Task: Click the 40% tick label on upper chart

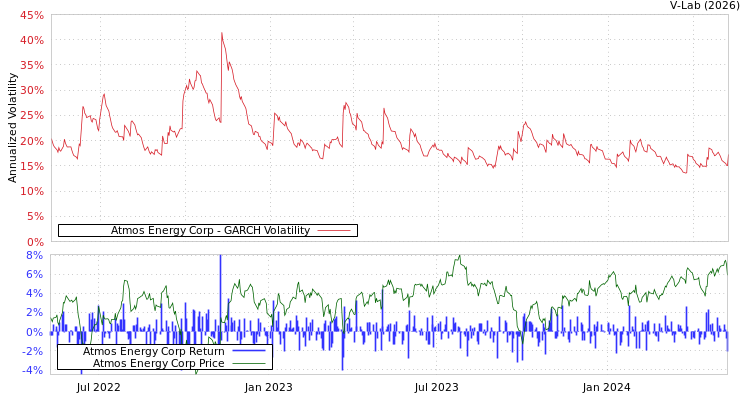Action: coord(32,40)
